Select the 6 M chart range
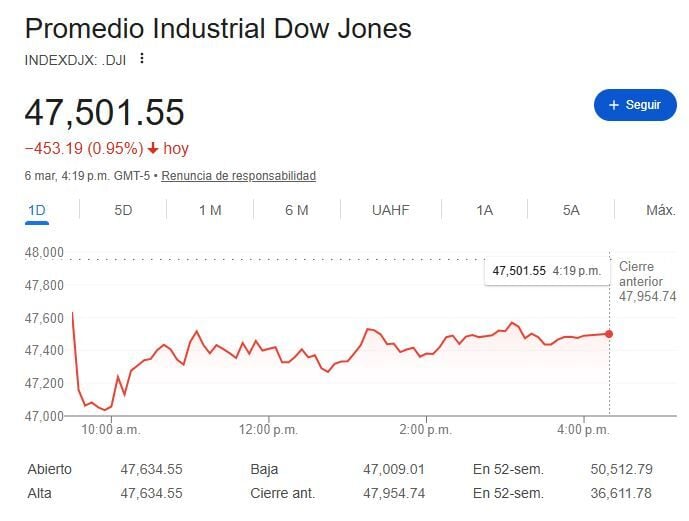Viewport: 689px width, 521px height. coord(296,210)
